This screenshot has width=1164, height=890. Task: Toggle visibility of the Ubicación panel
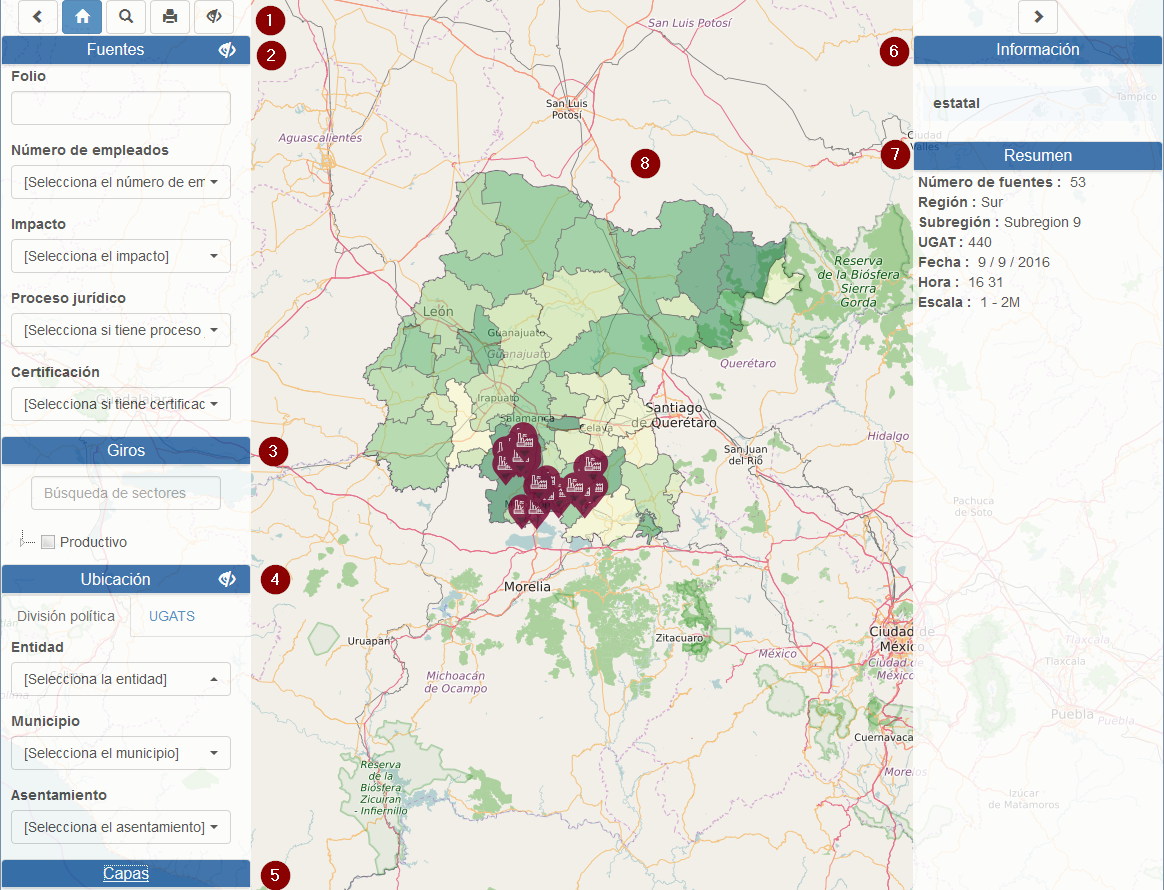(227, 579)
